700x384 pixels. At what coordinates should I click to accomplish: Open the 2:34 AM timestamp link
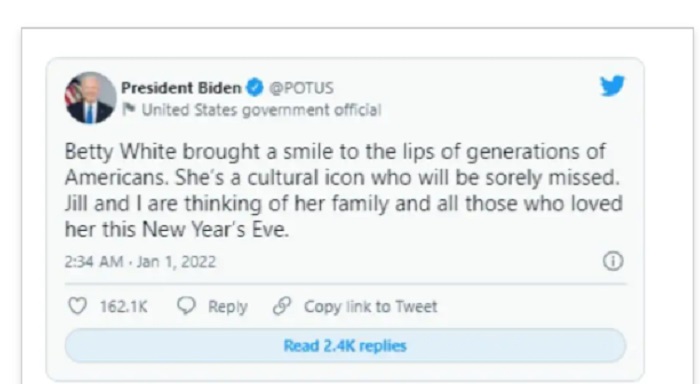click(x=93, y=262)
